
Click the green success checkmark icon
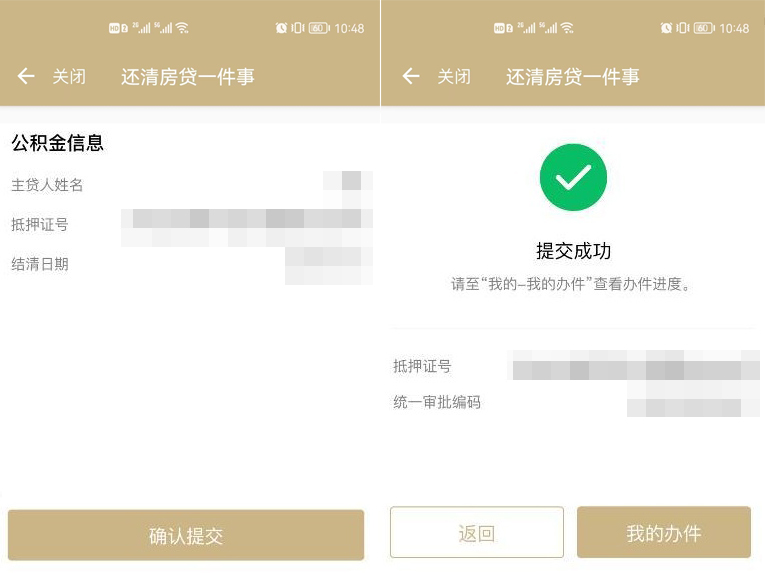coord(573,177)
